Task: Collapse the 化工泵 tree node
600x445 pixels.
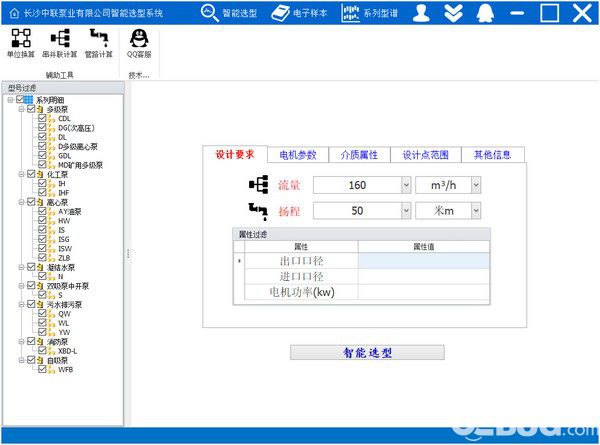Action: point(21,174)
